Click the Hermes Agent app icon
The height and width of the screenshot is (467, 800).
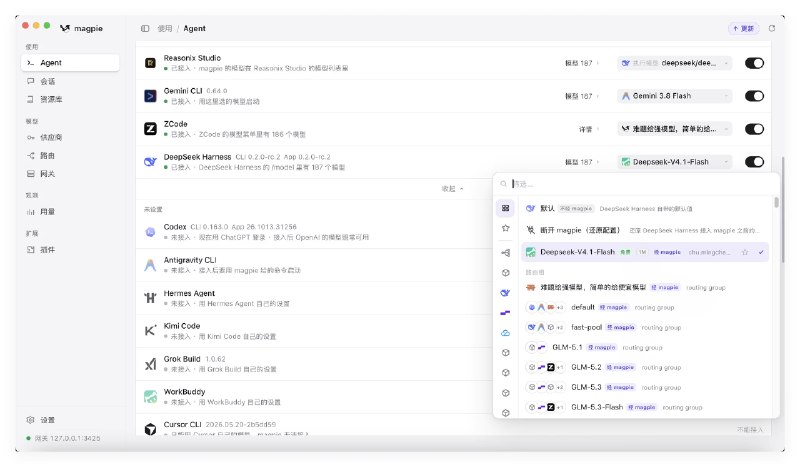[150, 298]
